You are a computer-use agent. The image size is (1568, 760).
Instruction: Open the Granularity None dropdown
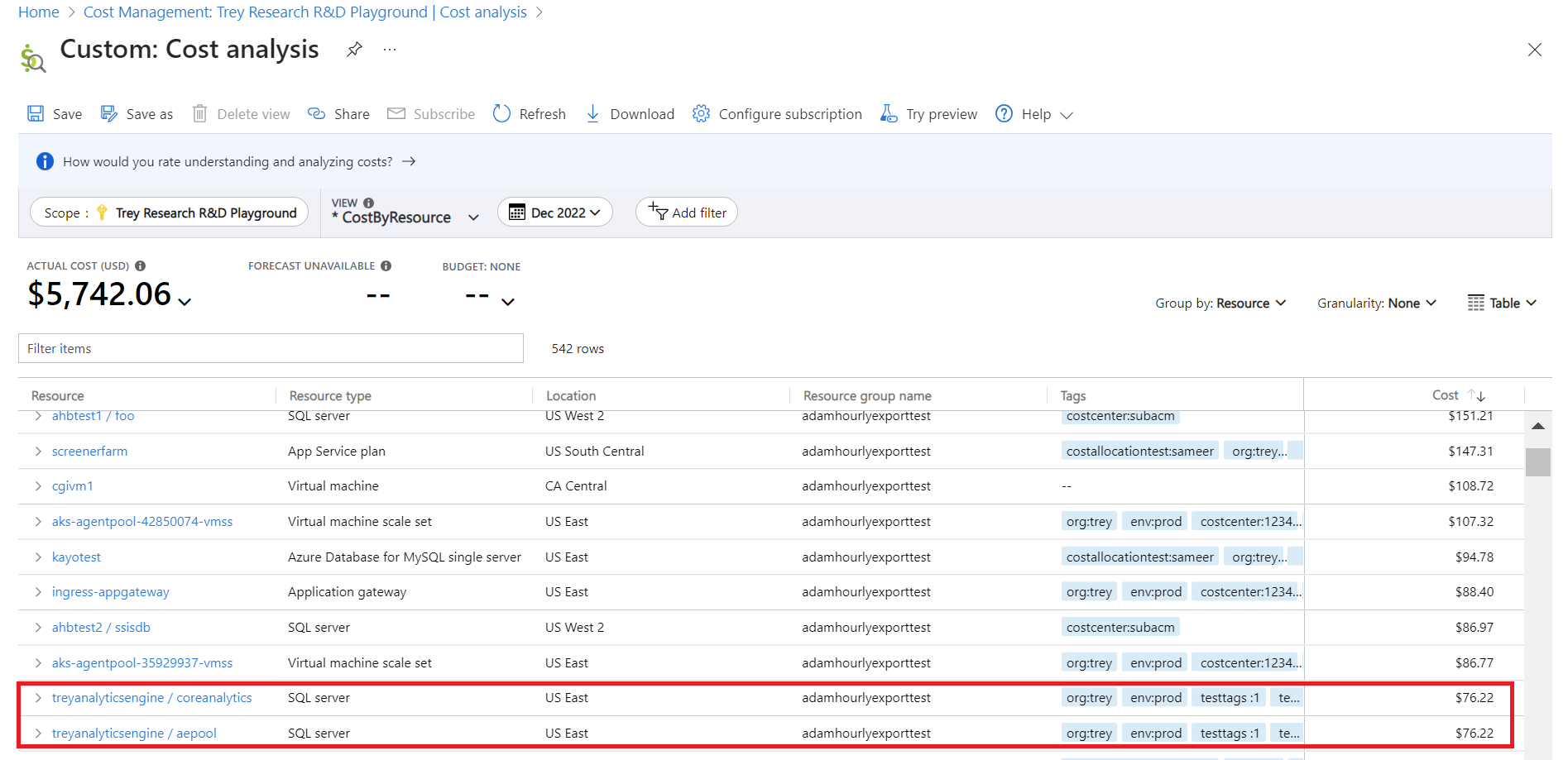pos(1376,304)
